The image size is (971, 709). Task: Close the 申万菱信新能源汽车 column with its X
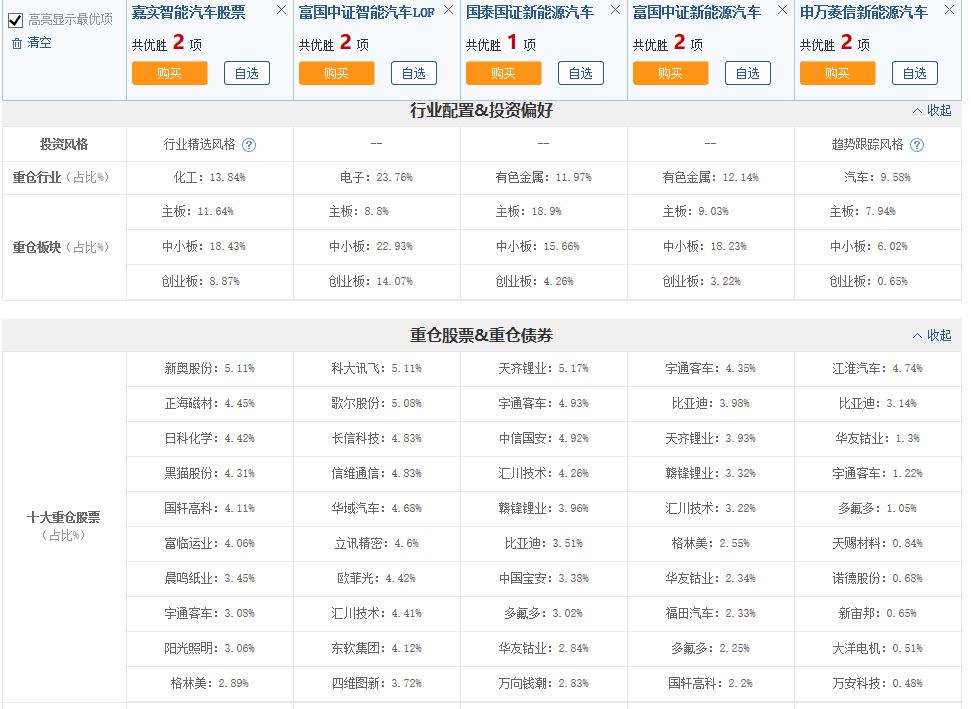coord(949,10)
